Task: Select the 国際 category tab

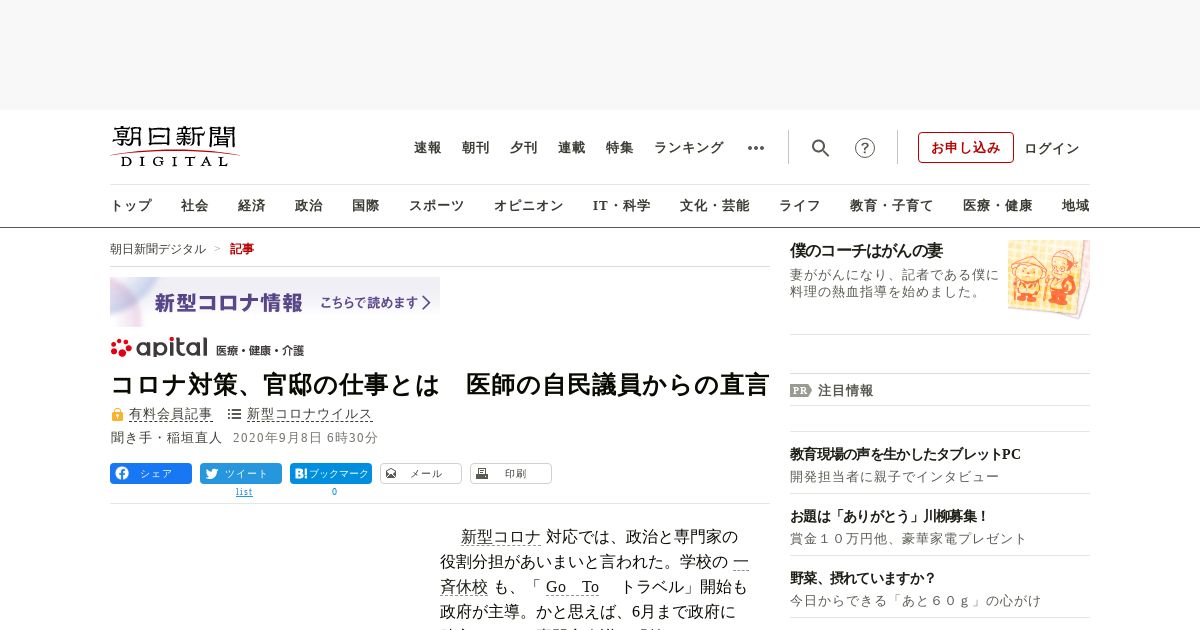Action: 366,206
